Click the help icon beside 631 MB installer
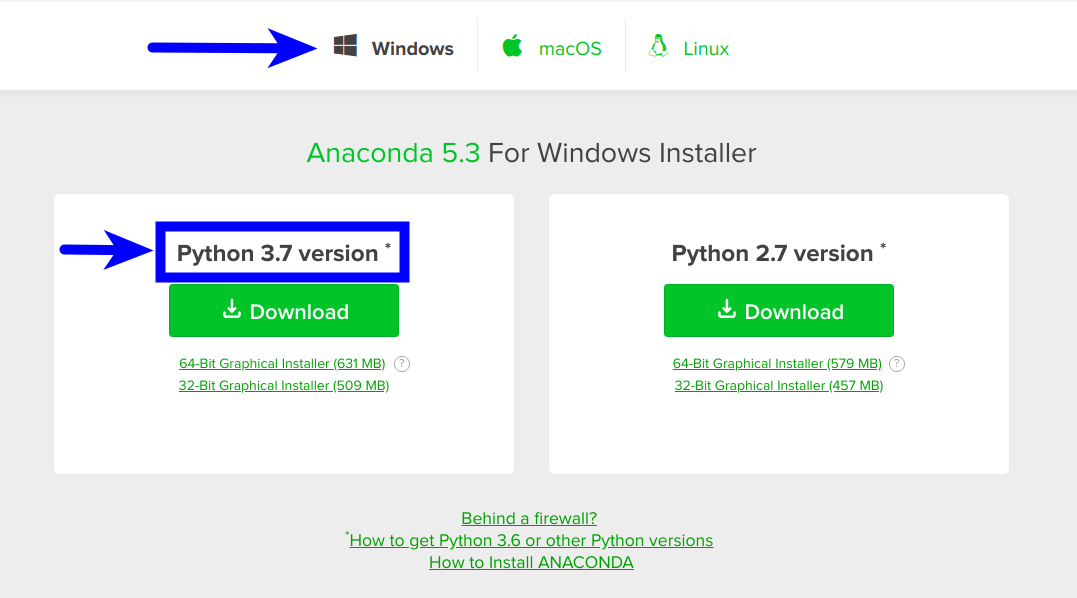Screen dimensions: 1077x598 click(402, 364)
